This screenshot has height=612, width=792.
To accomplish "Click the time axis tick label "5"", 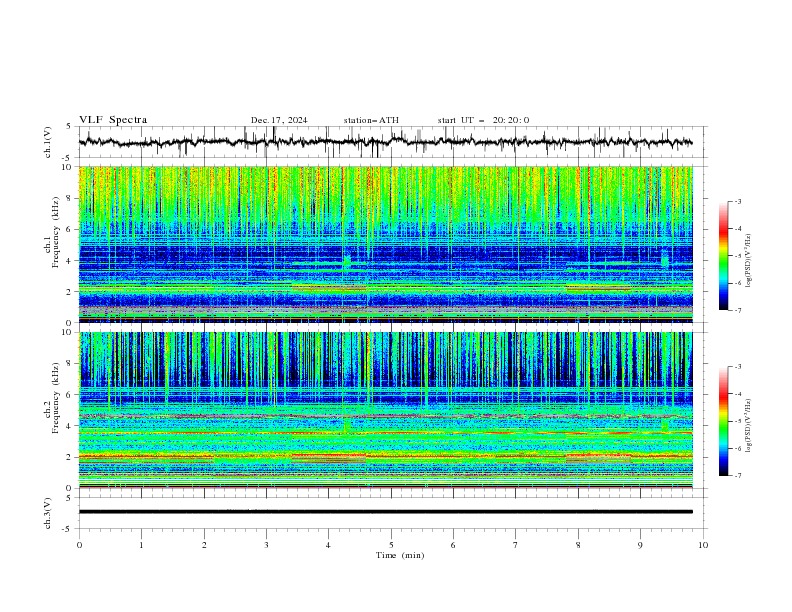I will pos(391,545).
